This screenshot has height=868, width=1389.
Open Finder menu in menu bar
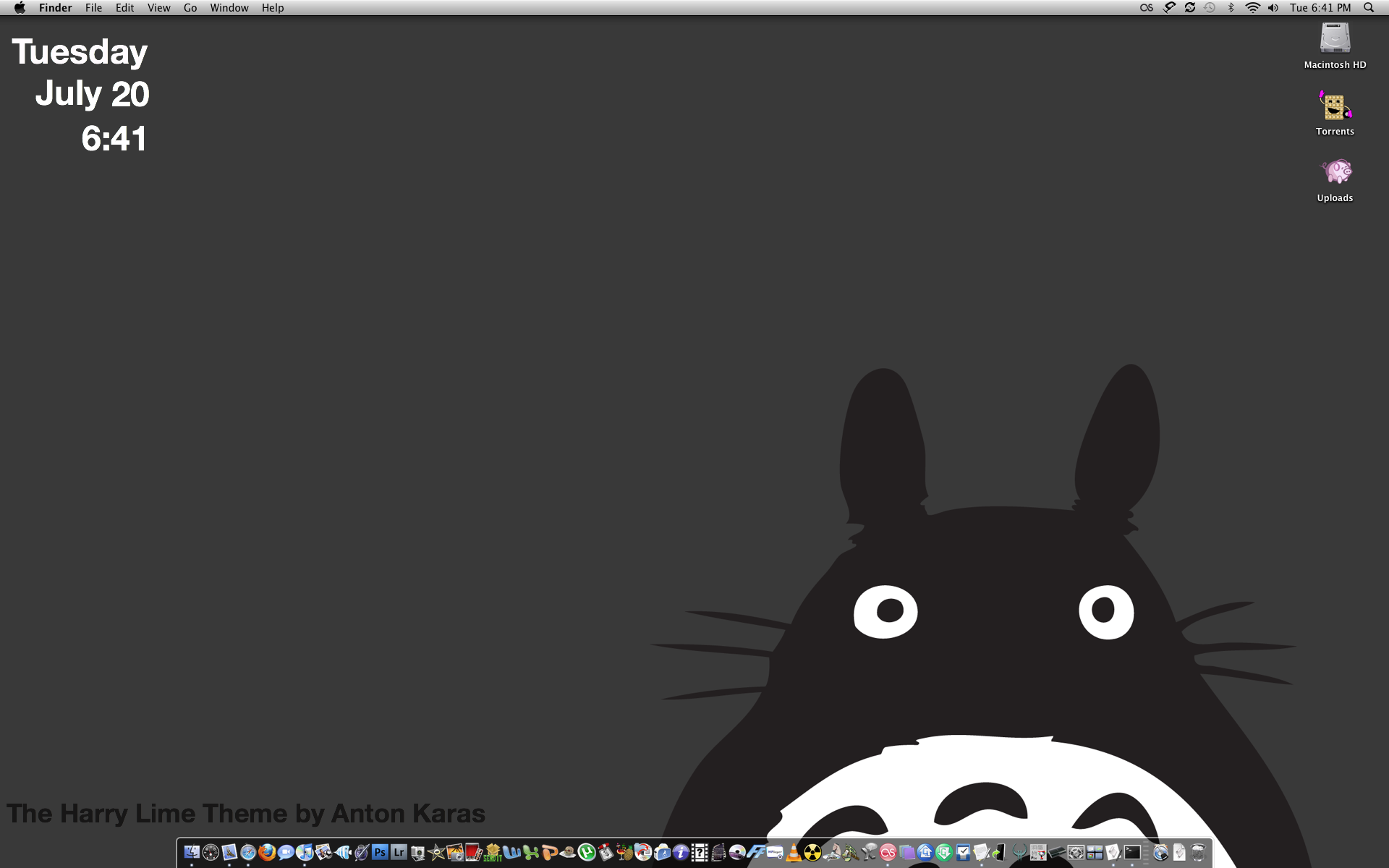[x=55, y=8]
